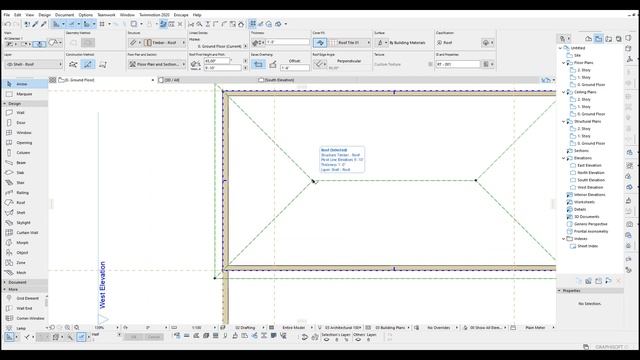Click the Undo arrow in toolbar
Screen dimensions: 640x360
[x=7, y=24]
